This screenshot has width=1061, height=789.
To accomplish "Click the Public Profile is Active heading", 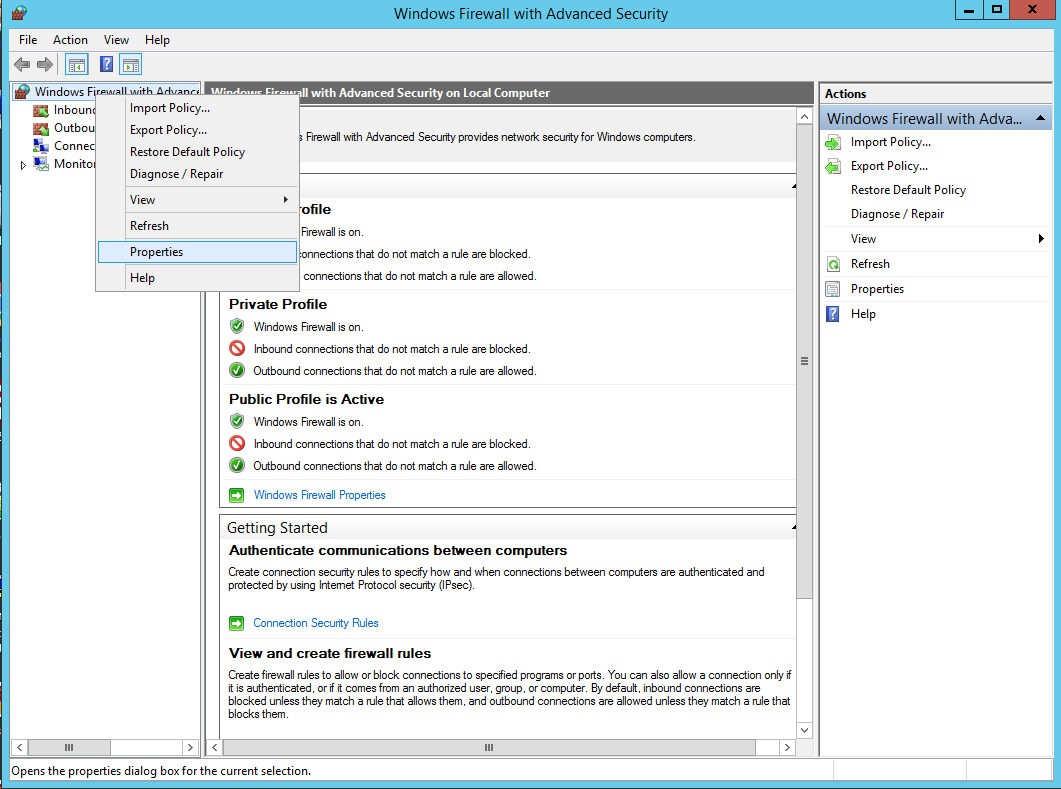I will tap(306, 399).
